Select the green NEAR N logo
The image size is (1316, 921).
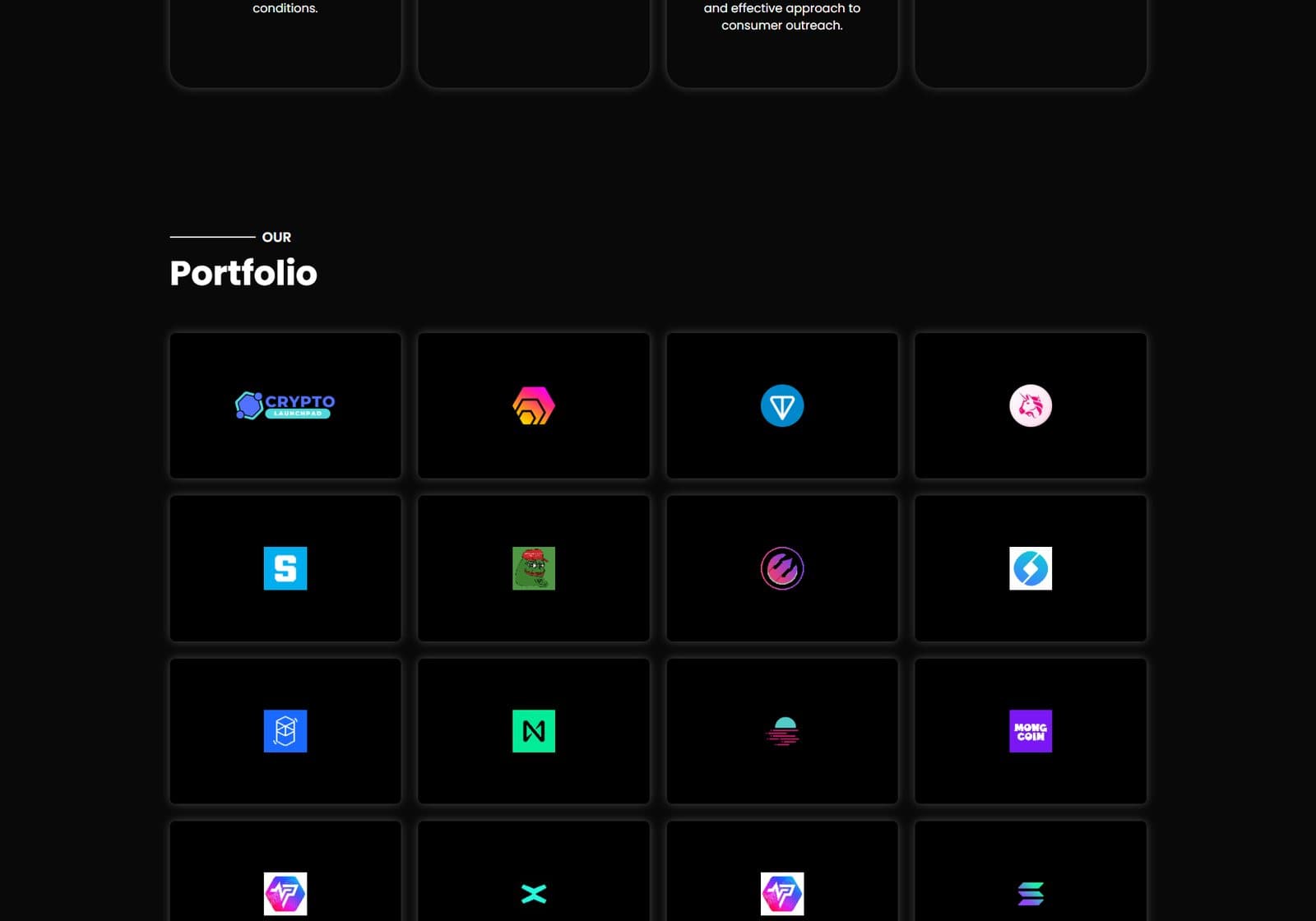point(534,731)
